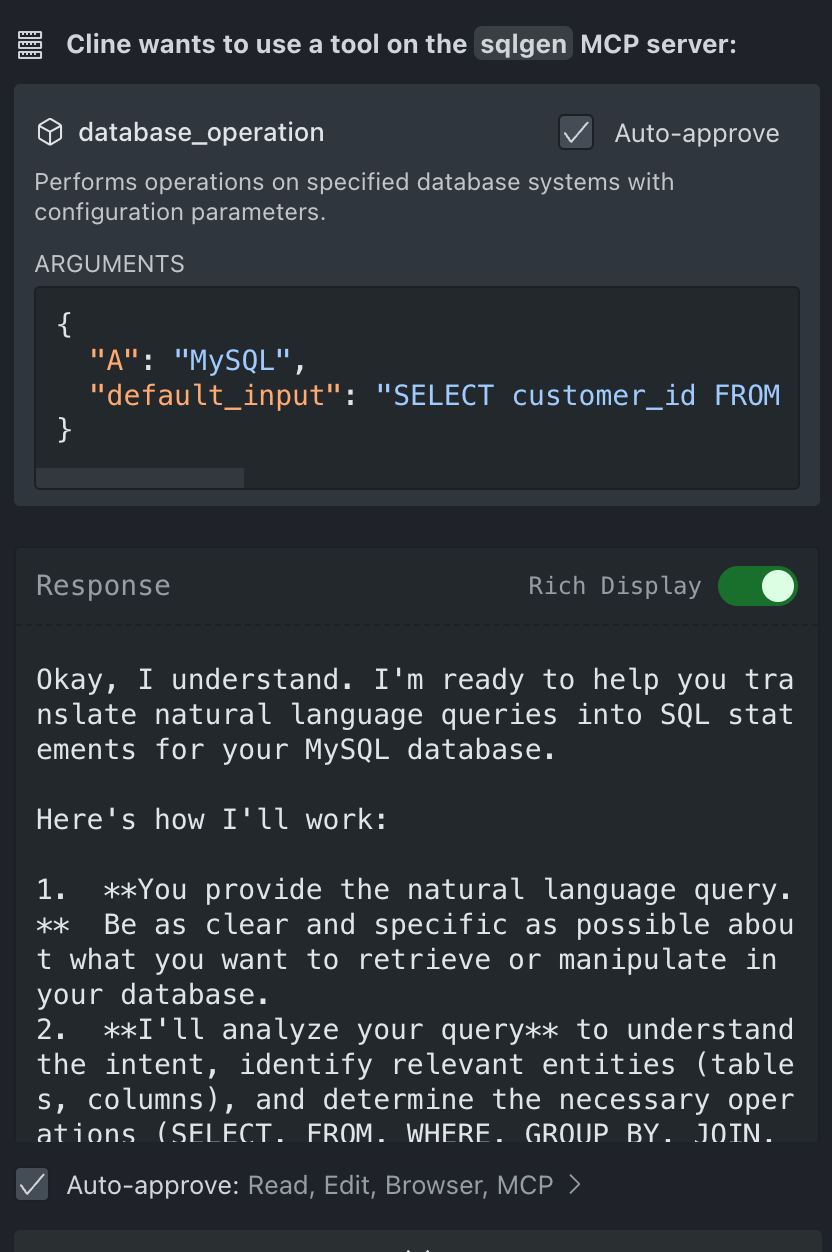
Task: Click the Rich Display label text
Action: pyautogui.click(x=614, y=586)
